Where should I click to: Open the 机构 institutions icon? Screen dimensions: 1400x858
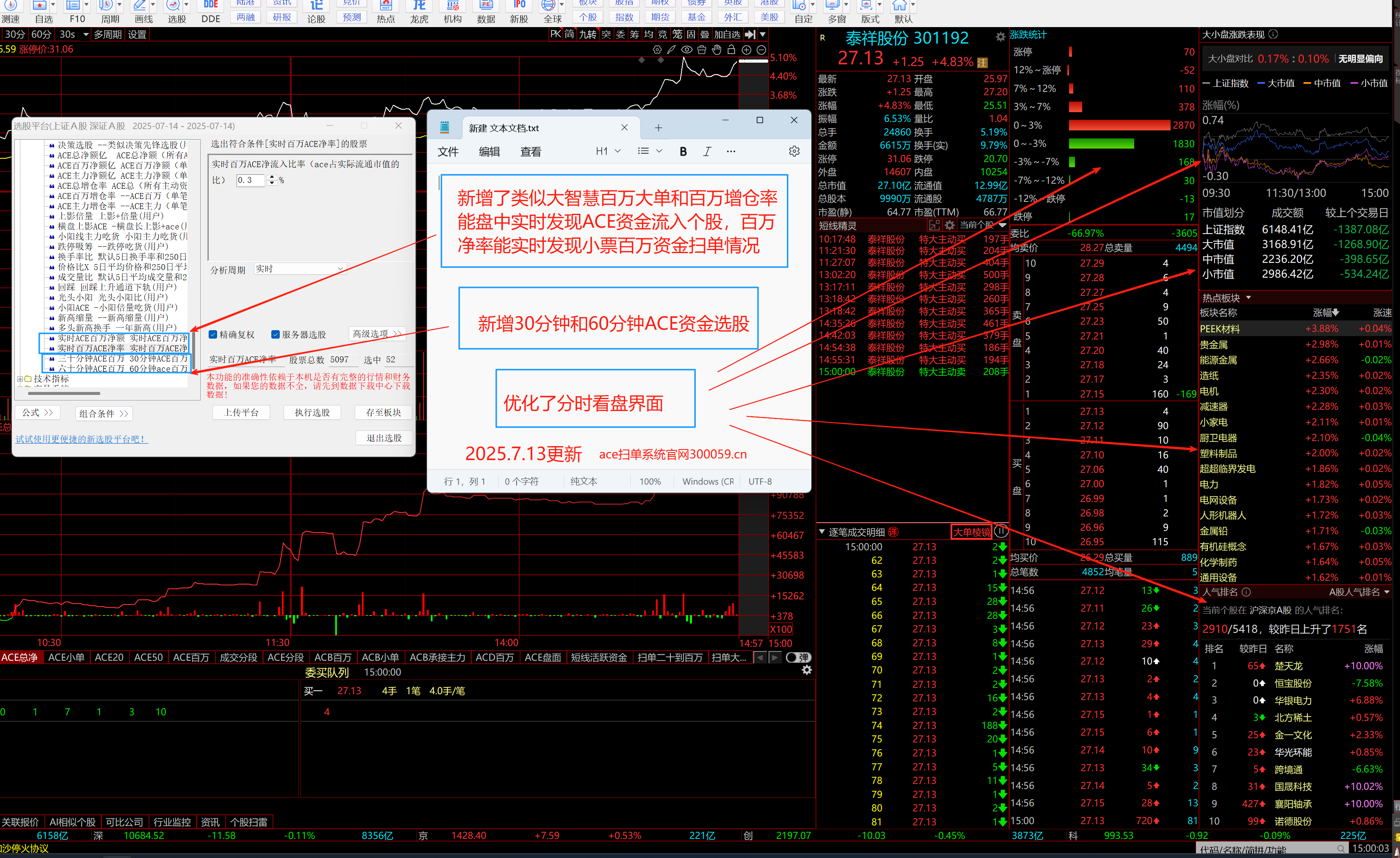click(452, 11)
